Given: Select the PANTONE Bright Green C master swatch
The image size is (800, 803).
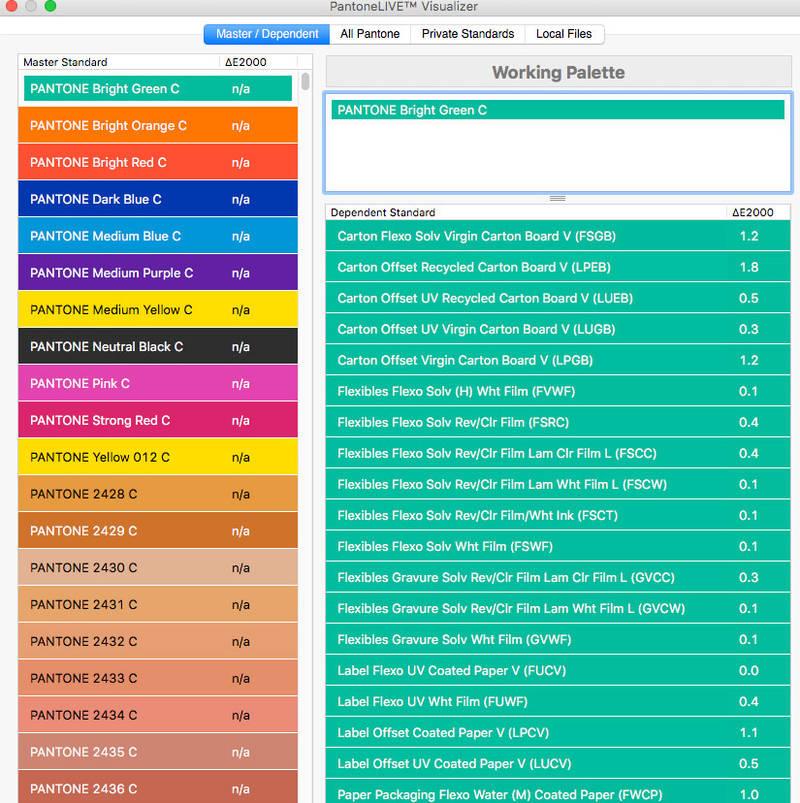Looking at the screenshot, I should (158, 89).
